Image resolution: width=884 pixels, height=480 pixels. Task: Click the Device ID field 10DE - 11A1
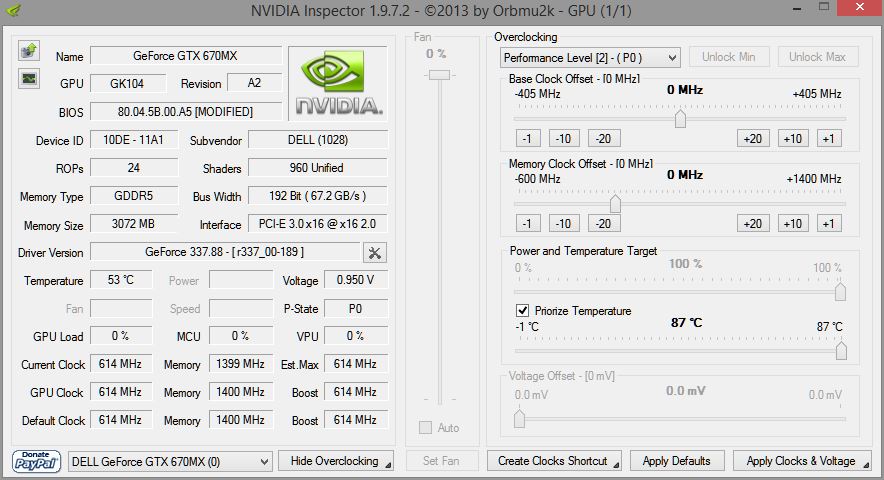coord(134,140)
